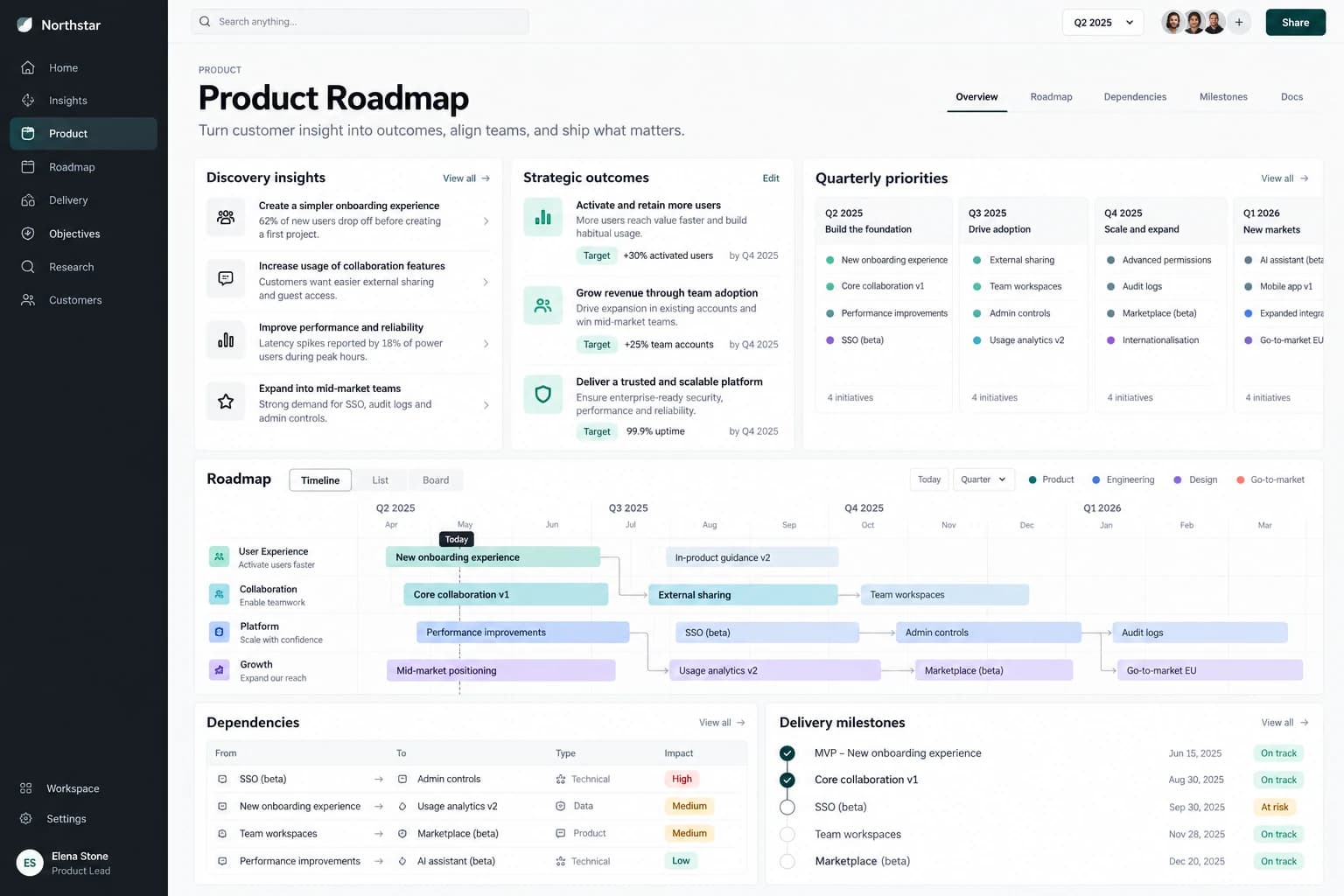The image size is (1344, 896).
Task: Click Collaboration lane icon
Action: (219, 594)
